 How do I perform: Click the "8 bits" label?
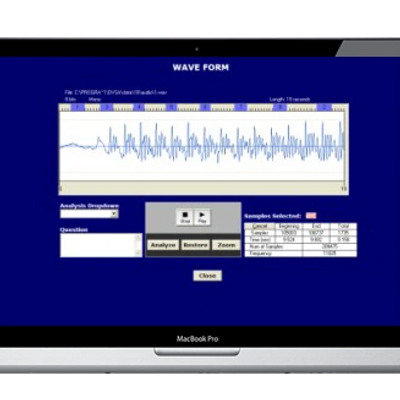tap(71, 99)
